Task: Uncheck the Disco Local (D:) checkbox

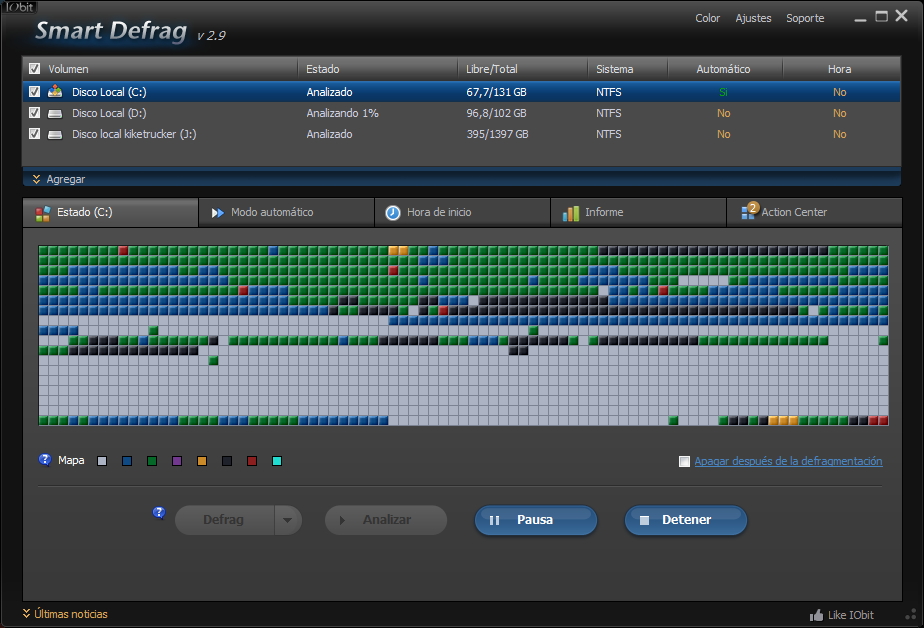Action: [35, 113]
